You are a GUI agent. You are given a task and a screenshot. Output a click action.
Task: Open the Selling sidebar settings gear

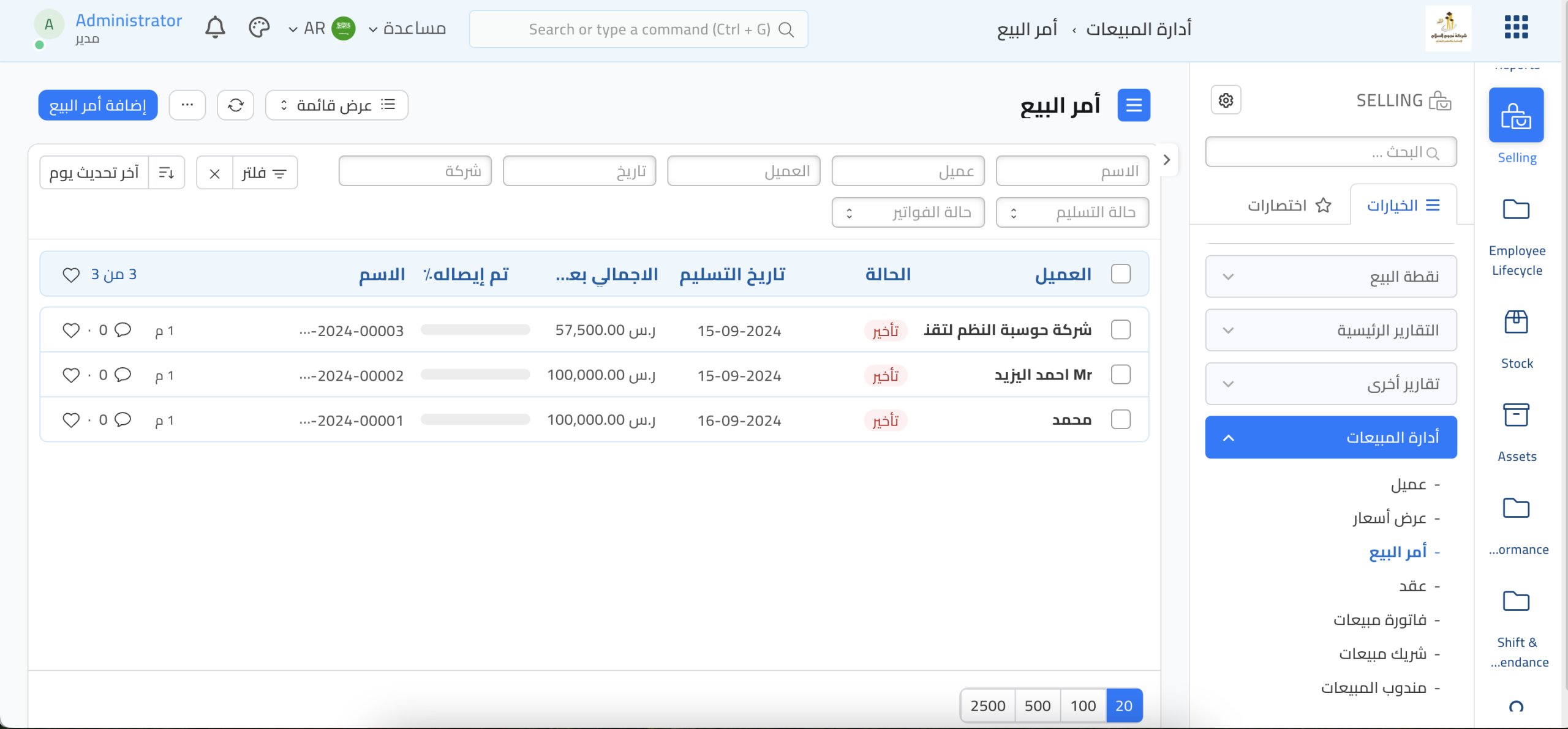coord(1226,100)
